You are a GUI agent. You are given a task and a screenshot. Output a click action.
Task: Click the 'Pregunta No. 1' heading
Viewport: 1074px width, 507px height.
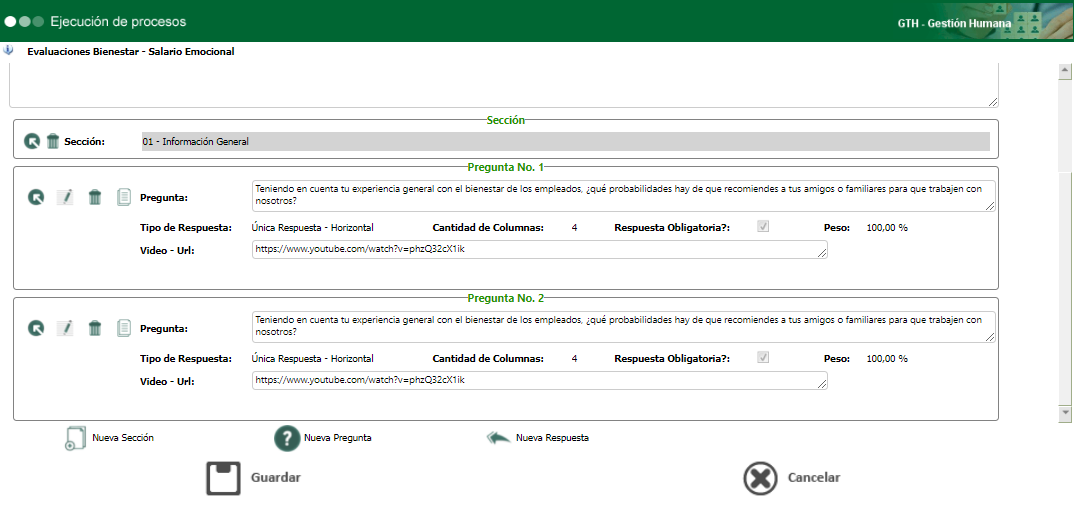(x=505, y=166)
